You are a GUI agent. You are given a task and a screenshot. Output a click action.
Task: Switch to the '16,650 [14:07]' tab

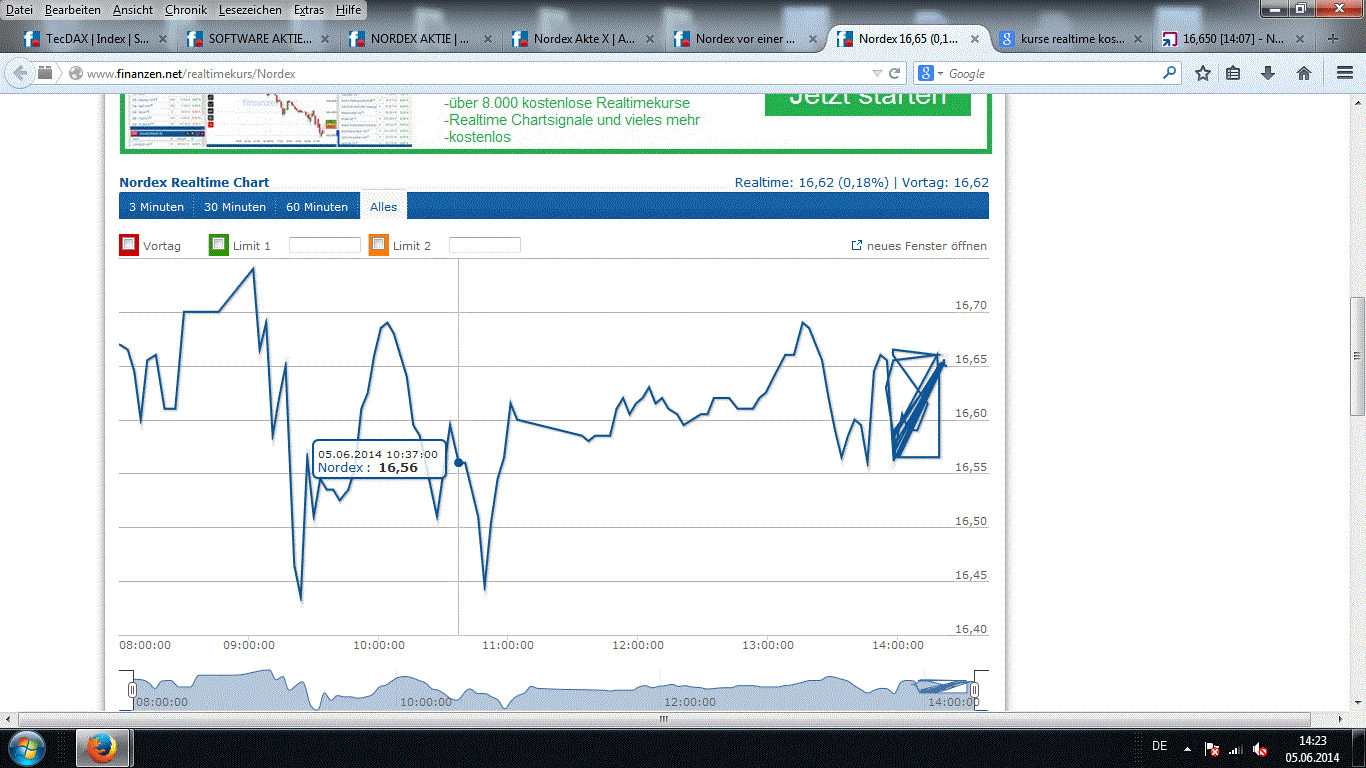[1232, 39]
